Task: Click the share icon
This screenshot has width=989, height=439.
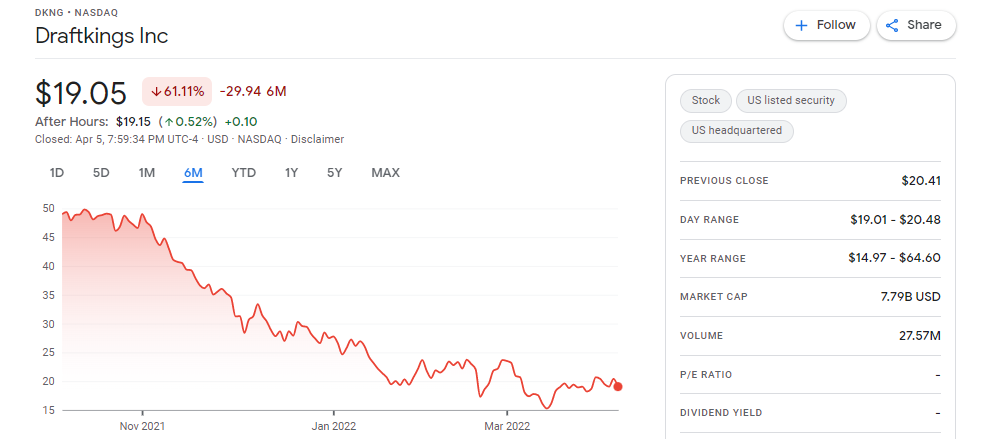Action: pyautogui.click(x=892, y=25)
